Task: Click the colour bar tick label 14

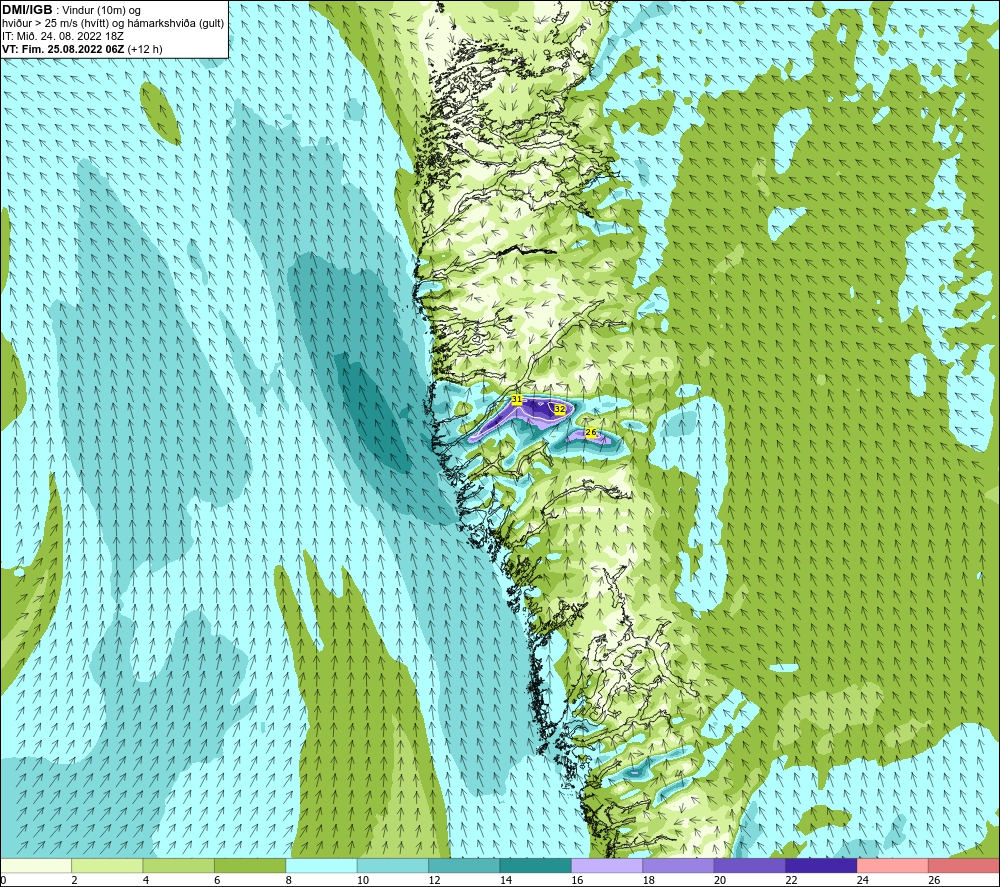Action: [x=506, y=880]
